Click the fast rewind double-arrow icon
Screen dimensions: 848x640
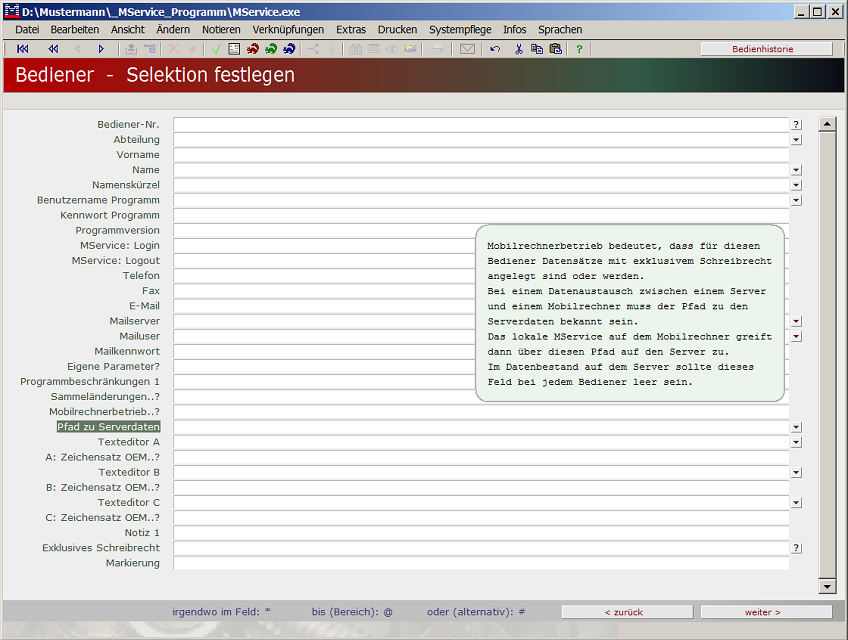tap(53, 49)
